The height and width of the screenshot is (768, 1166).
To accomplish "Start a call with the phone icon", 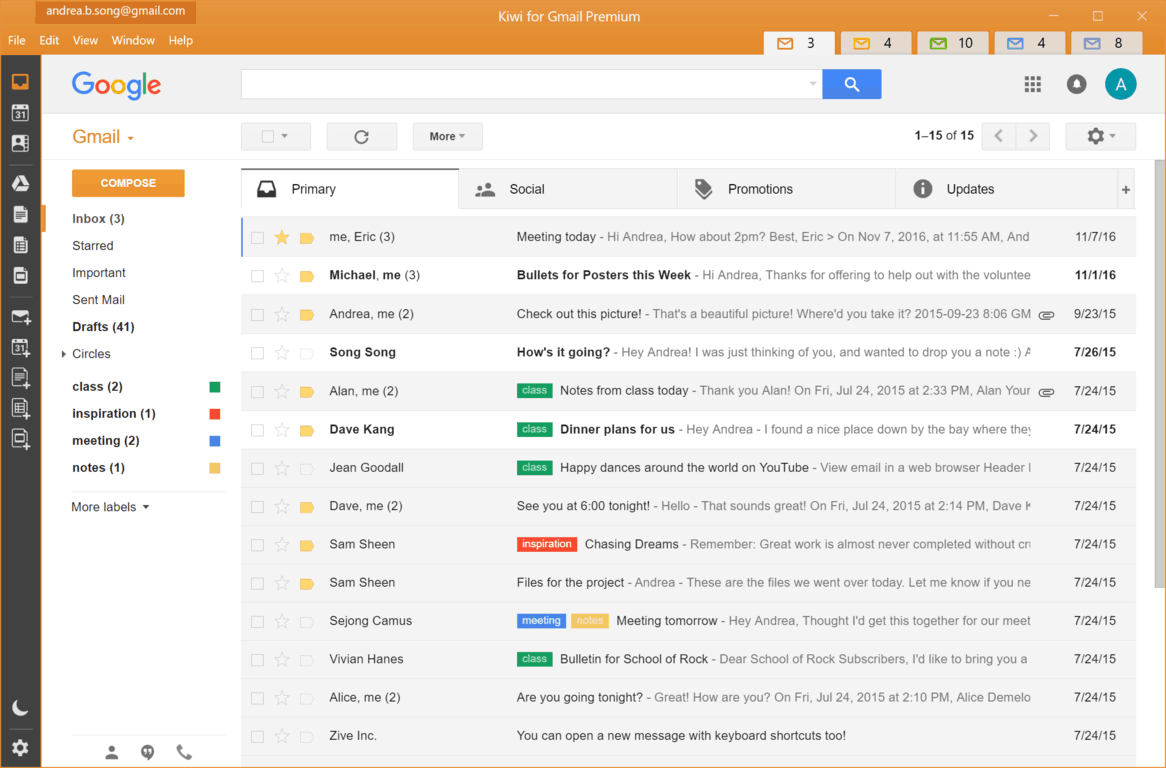I will click(184, 752).
